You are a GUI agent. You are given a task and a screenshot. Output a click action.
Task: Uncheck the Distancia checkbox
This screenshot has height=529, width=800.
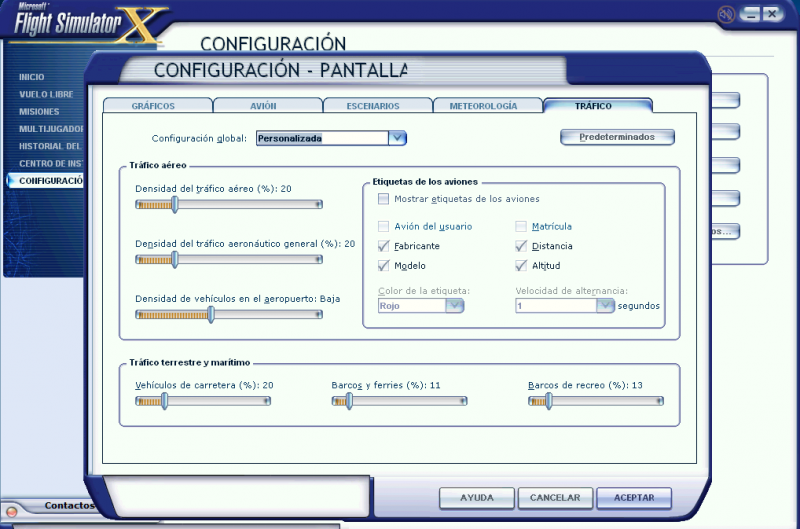pos(521,246)
